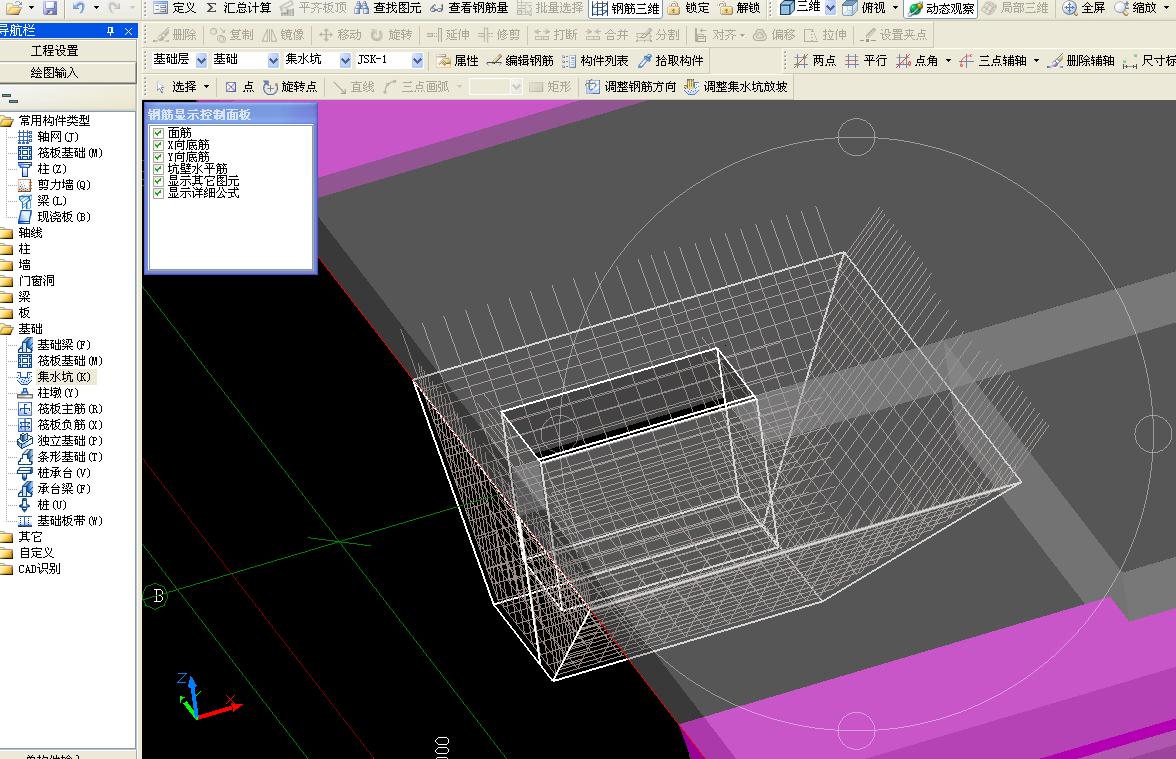Image resolution: width=1176 pixels, height=759 pixels.
Task: Select 集水坑 (K) tree item
Action: click(54, 376)
